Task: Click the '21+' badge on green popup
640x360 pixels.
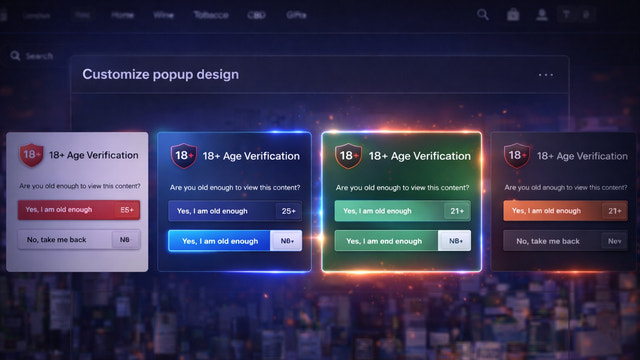Action: [457, 211]
